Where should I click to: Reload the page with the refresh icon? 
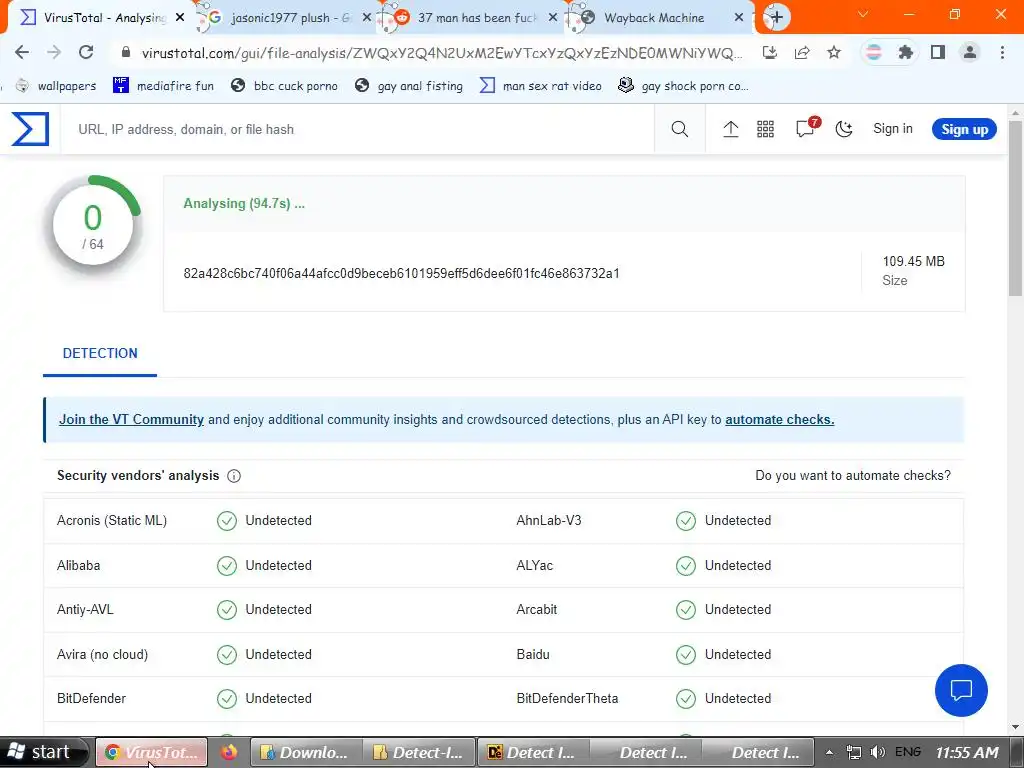pyautogui.click(x=86, y=52)
